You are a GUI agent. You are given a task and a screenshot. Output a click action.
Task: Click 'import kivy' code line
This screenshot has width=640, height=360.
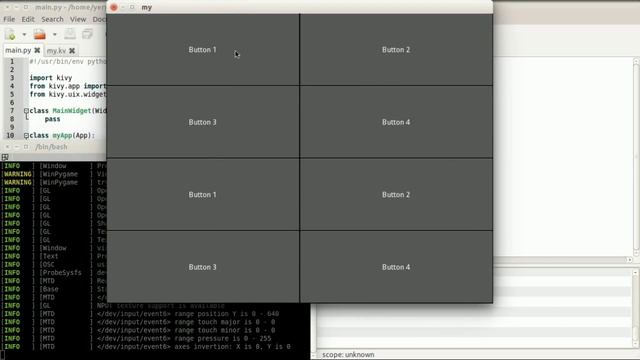[51, 78]
